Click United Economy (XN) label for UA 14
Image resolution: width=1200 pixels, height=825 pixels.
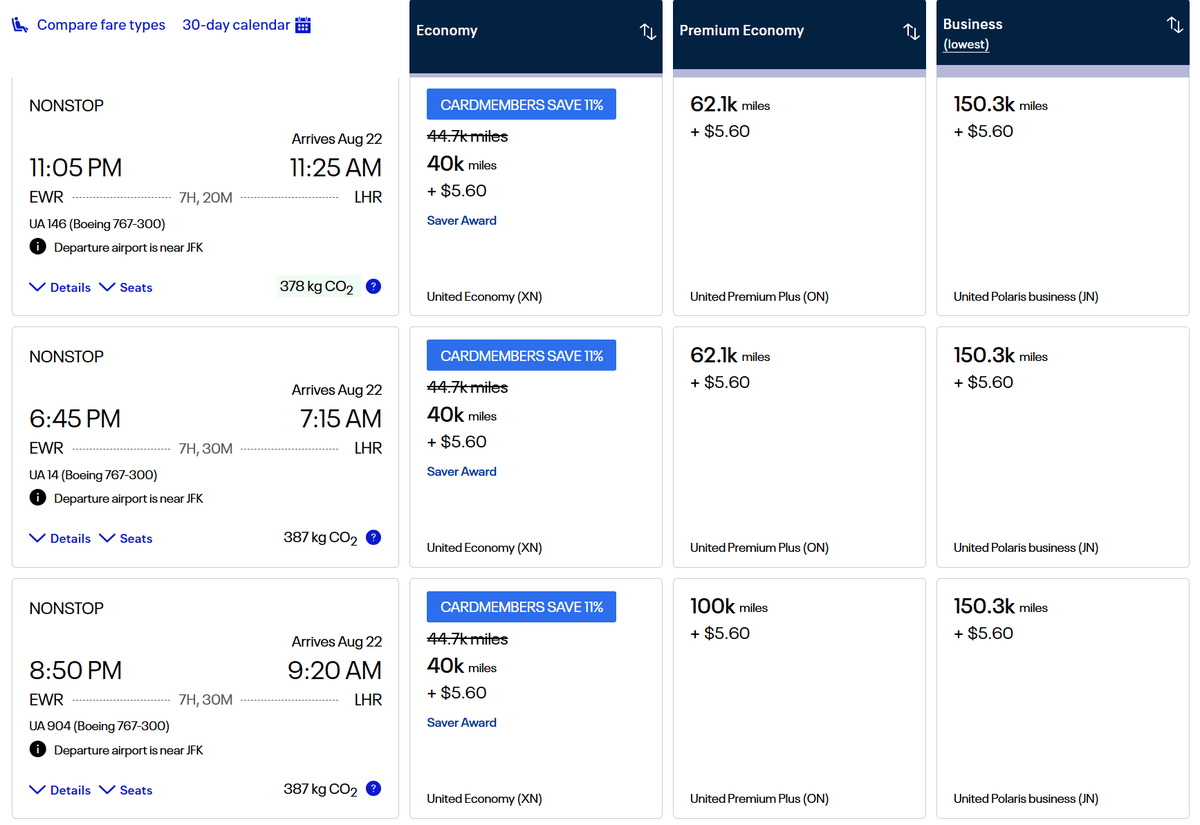click(484, 547)
